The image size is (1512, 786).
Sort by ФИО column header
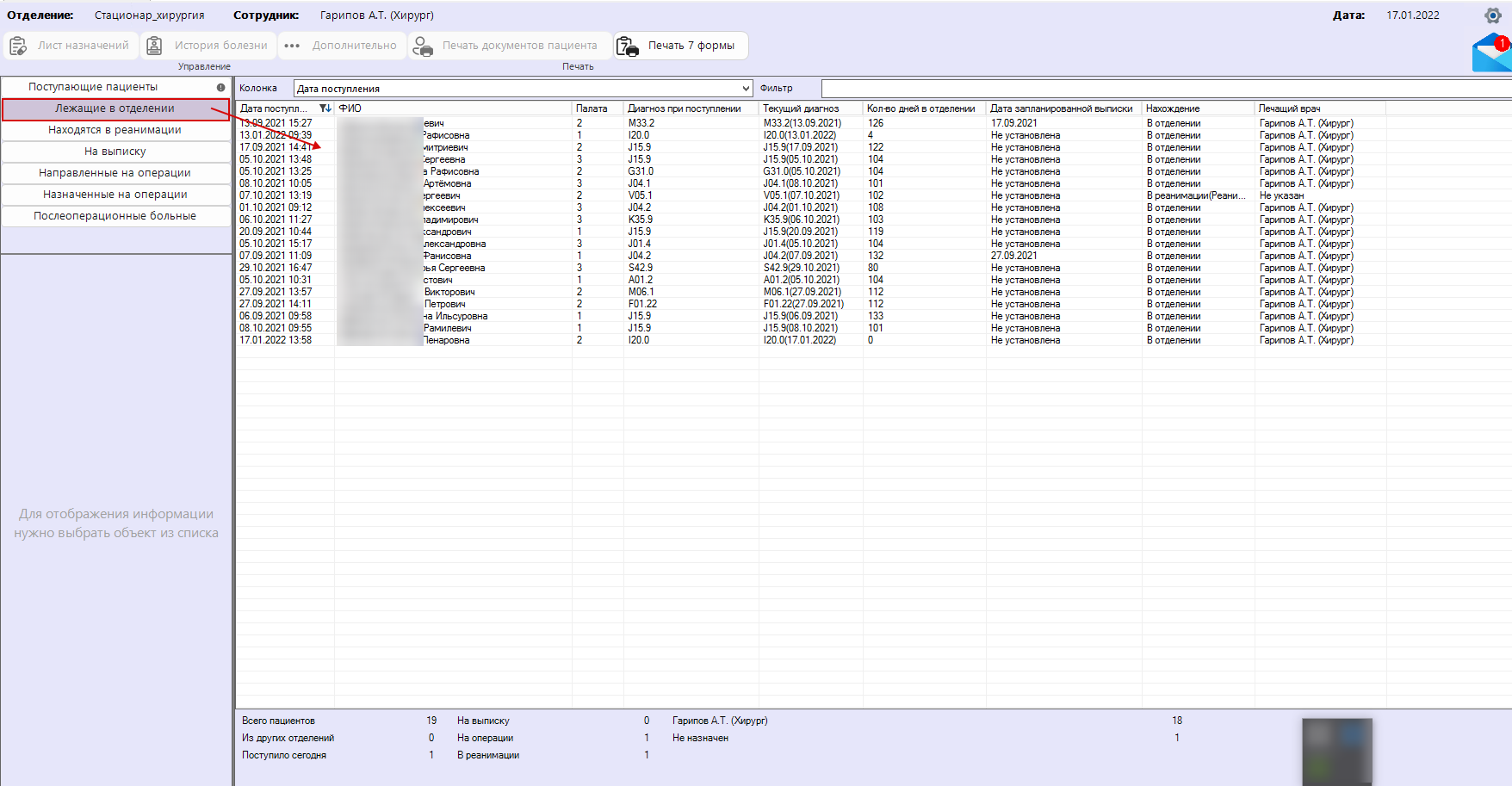pyautogui.click(x=454, y=108)
